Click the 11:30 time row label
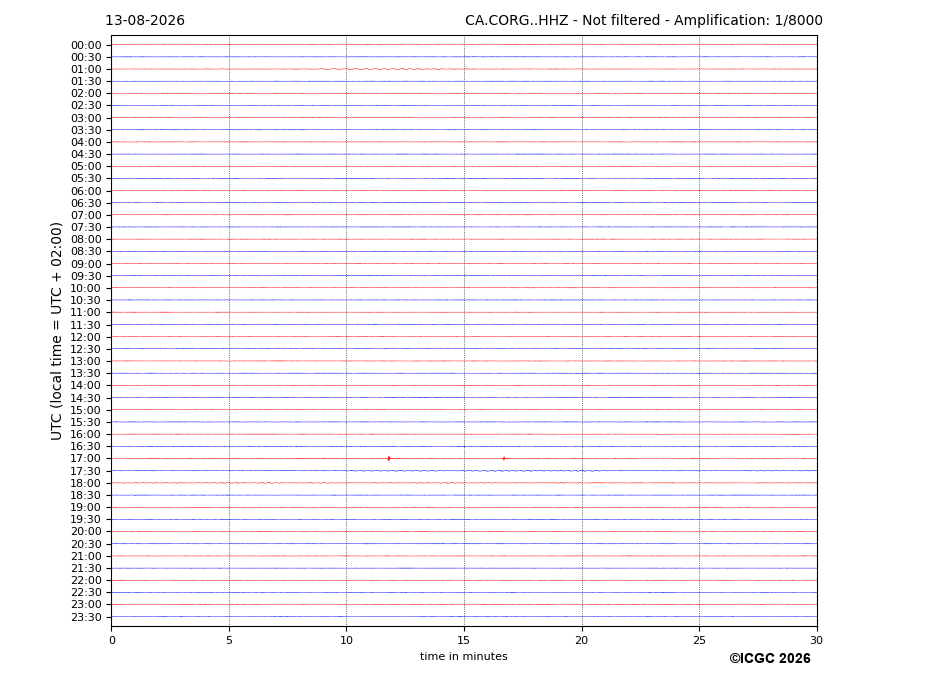The height and width of the screenshot is (696, 927). [86, 325]
